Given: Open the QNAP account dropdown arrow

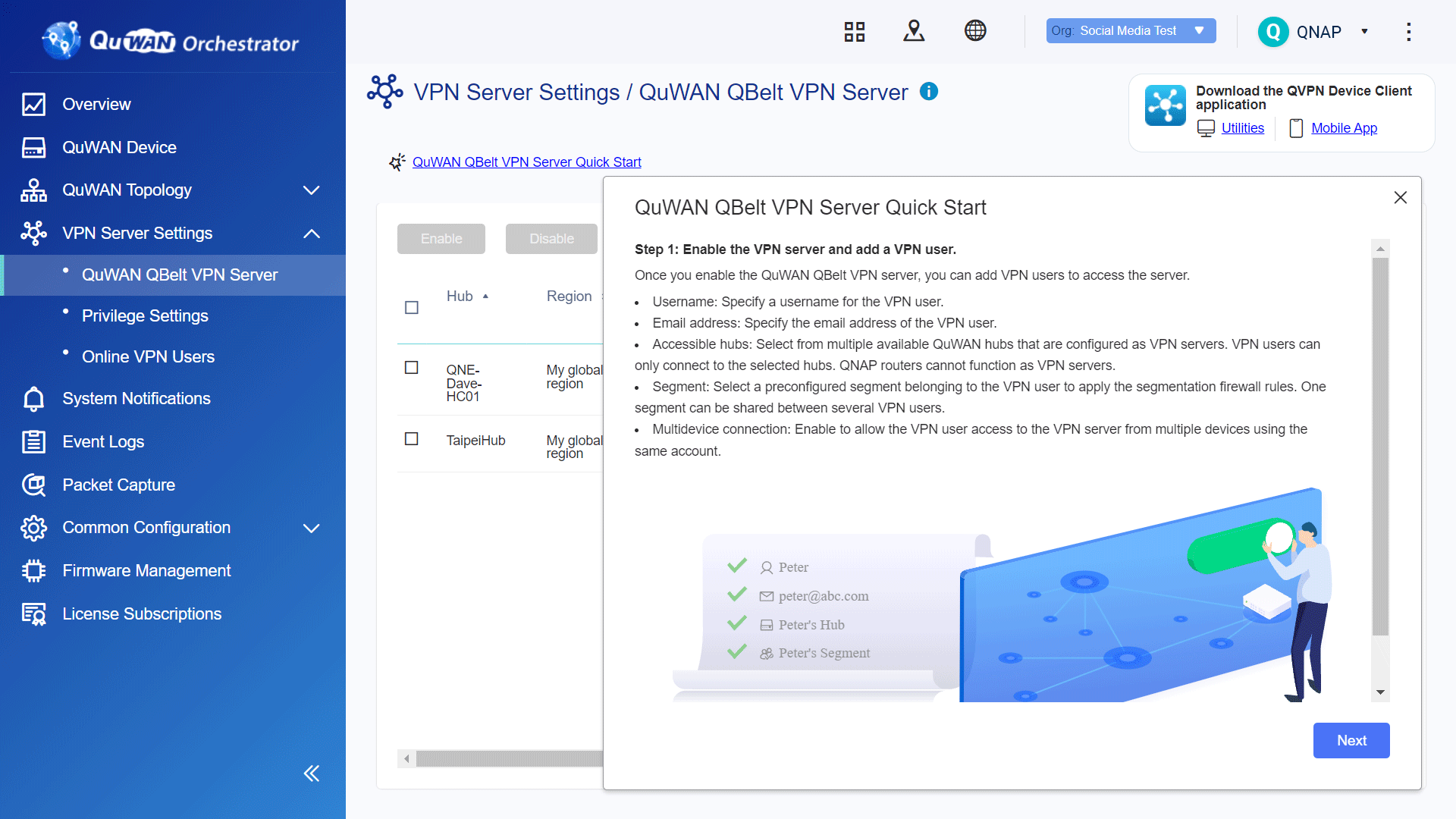Looking at the screenshot, I should [1364, 32].
